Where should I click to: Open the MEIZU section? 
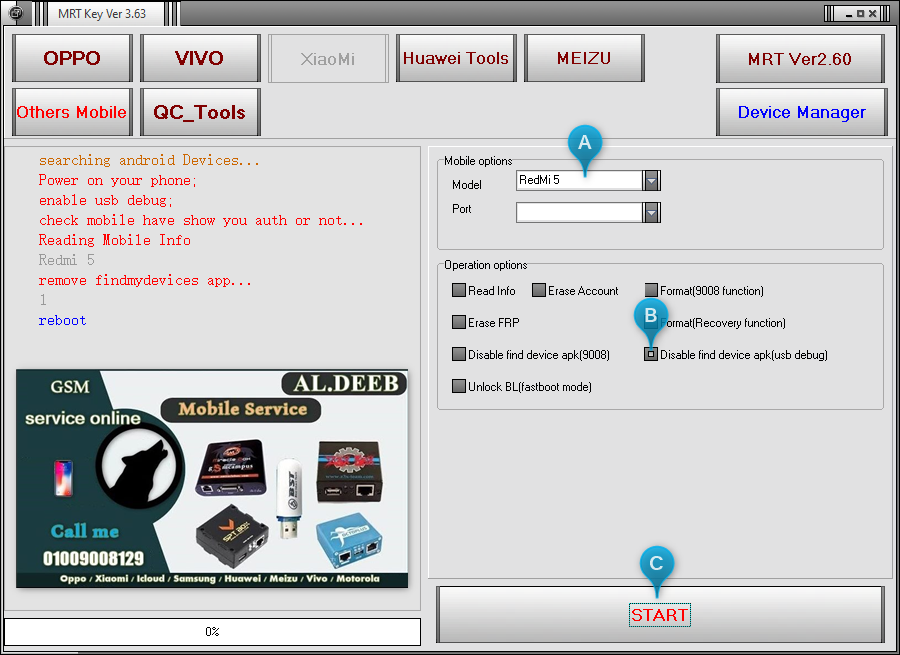[x=584, y=58]
